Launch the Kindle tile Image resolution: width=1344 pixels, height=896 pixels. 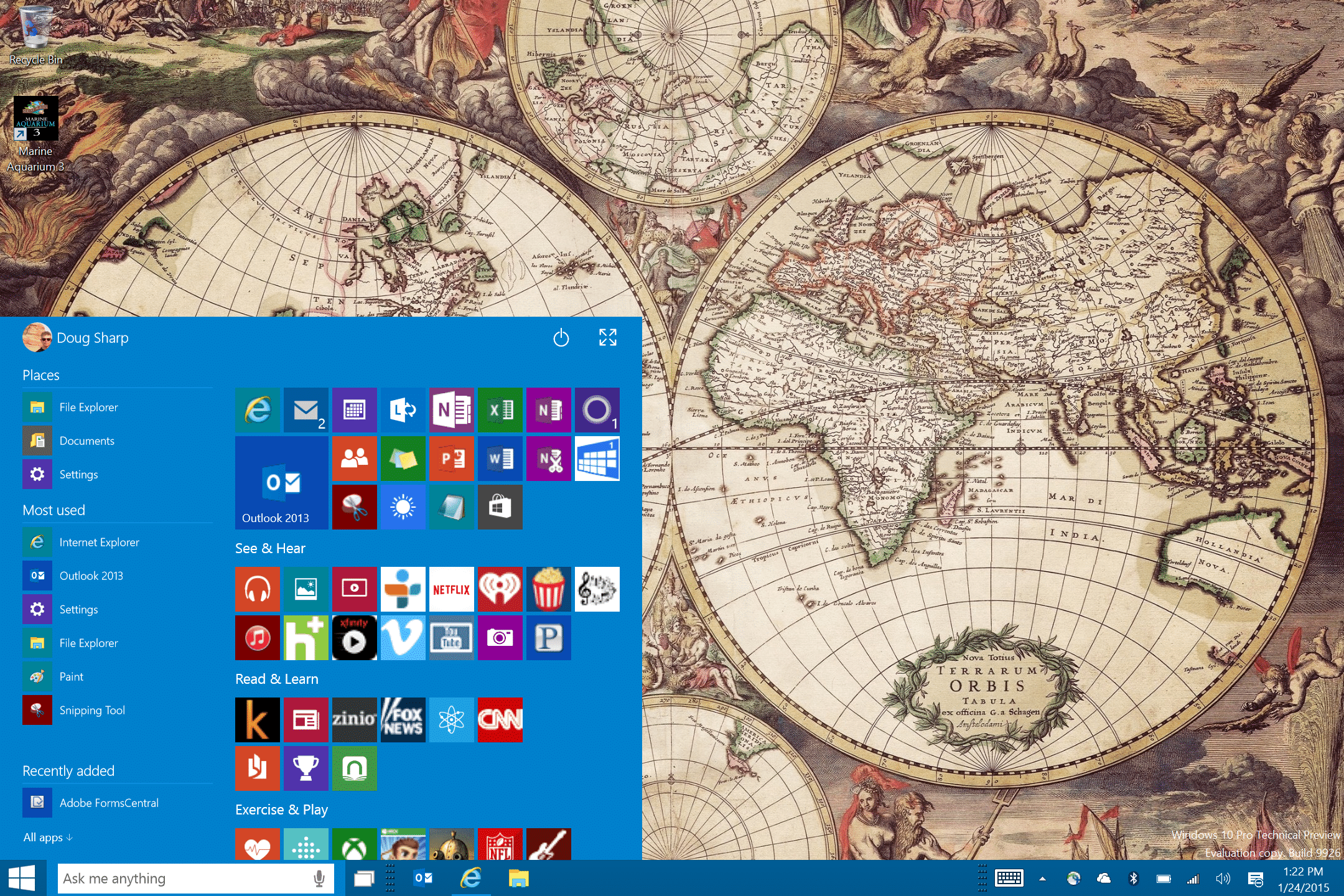click(x=258, y=720)
